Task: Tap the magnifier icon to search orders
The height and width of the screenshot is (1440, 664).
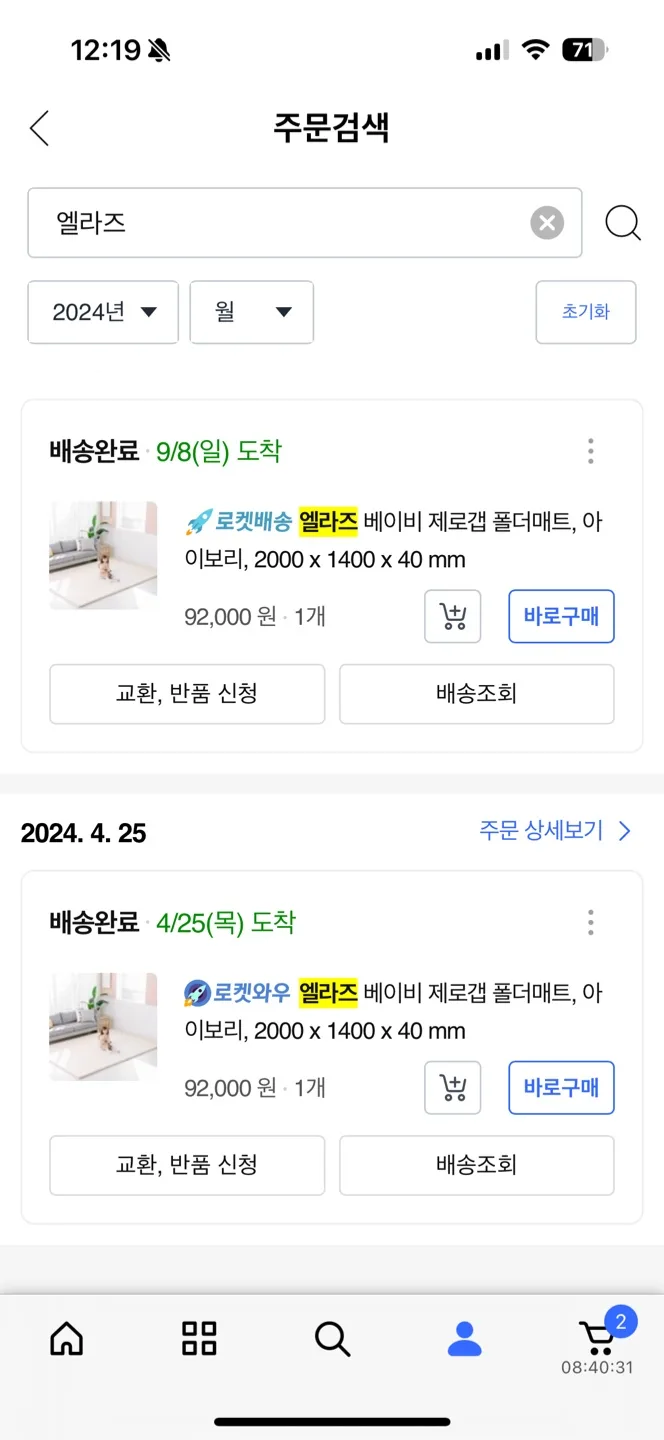Action: (x=623, y=222)
